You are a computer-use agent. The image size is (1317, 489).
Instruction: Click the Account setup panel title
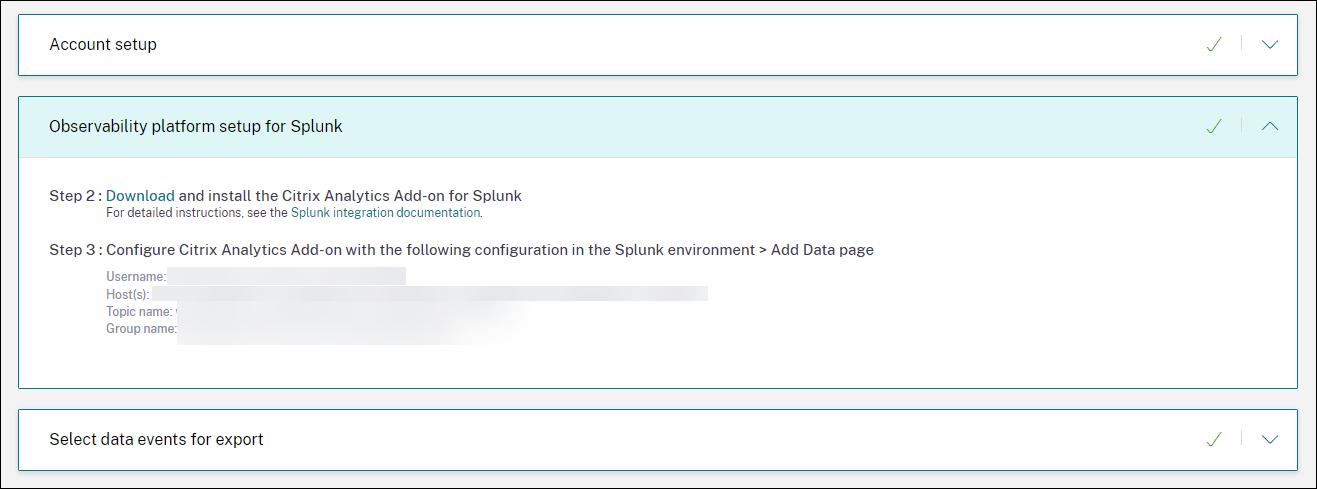click(x=103, y=44)
